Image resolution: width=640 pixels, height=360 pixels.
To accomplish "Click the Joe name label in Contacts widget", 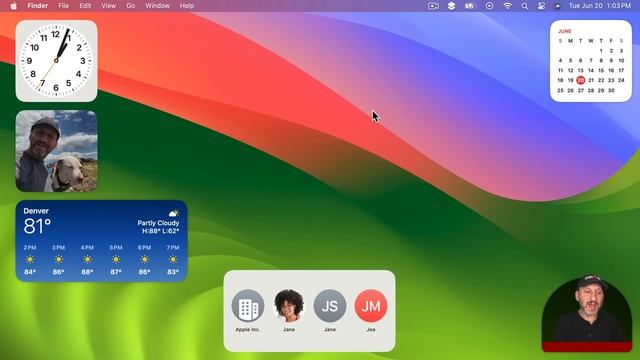I will coord(371,329).
